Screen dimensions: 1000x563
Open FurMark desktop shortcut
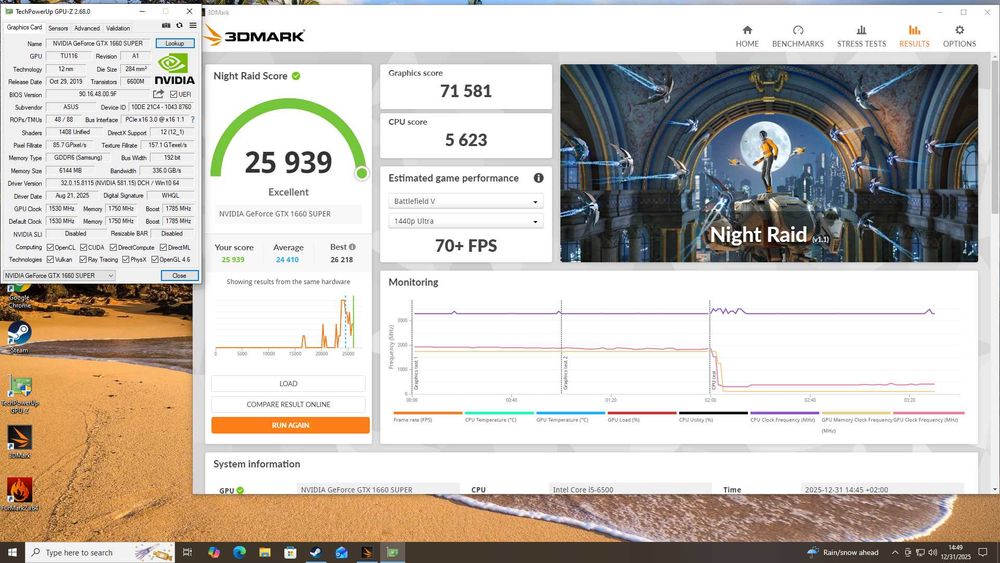point(19,494)
